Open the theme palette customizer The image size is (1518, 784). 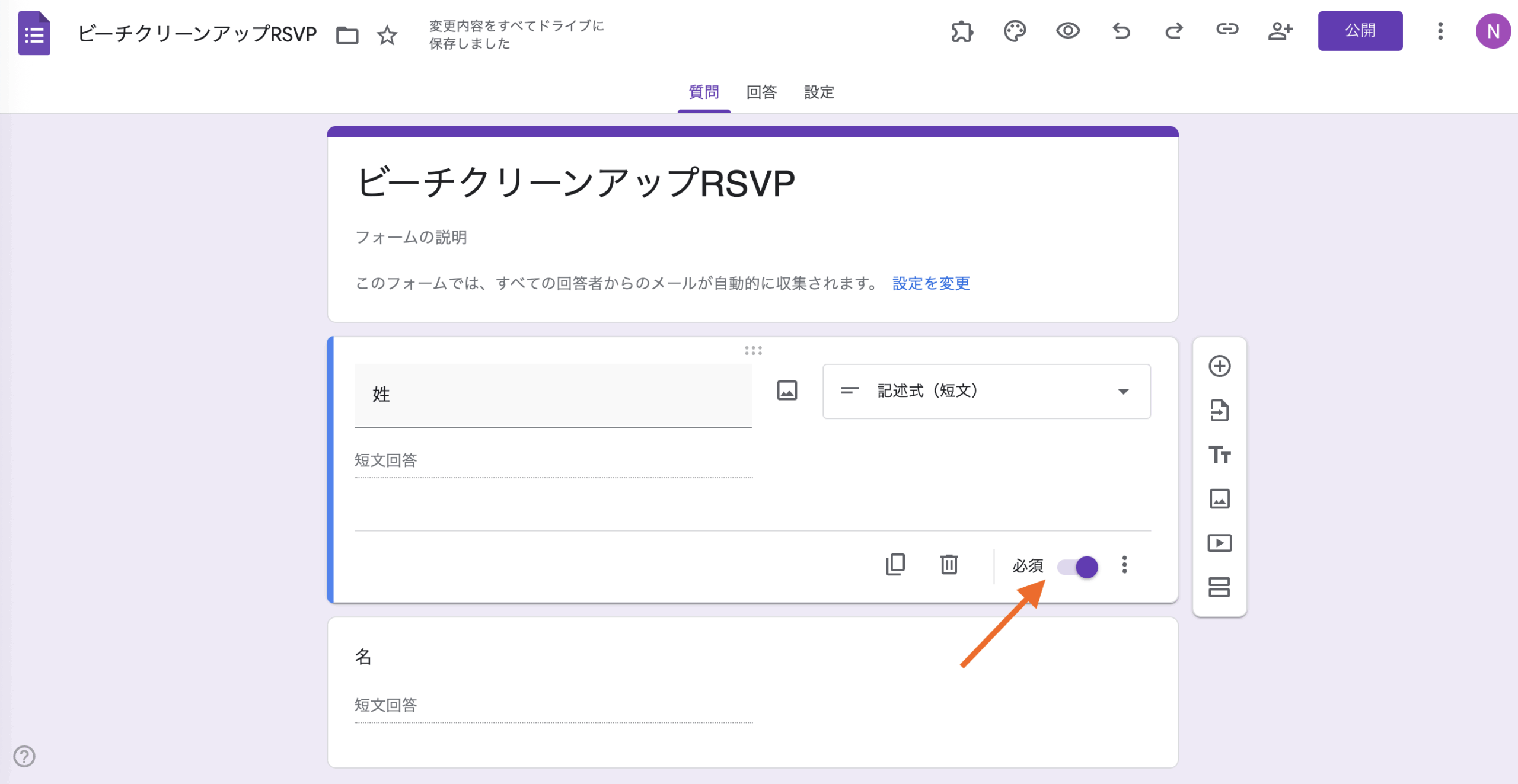point(1015,31)
